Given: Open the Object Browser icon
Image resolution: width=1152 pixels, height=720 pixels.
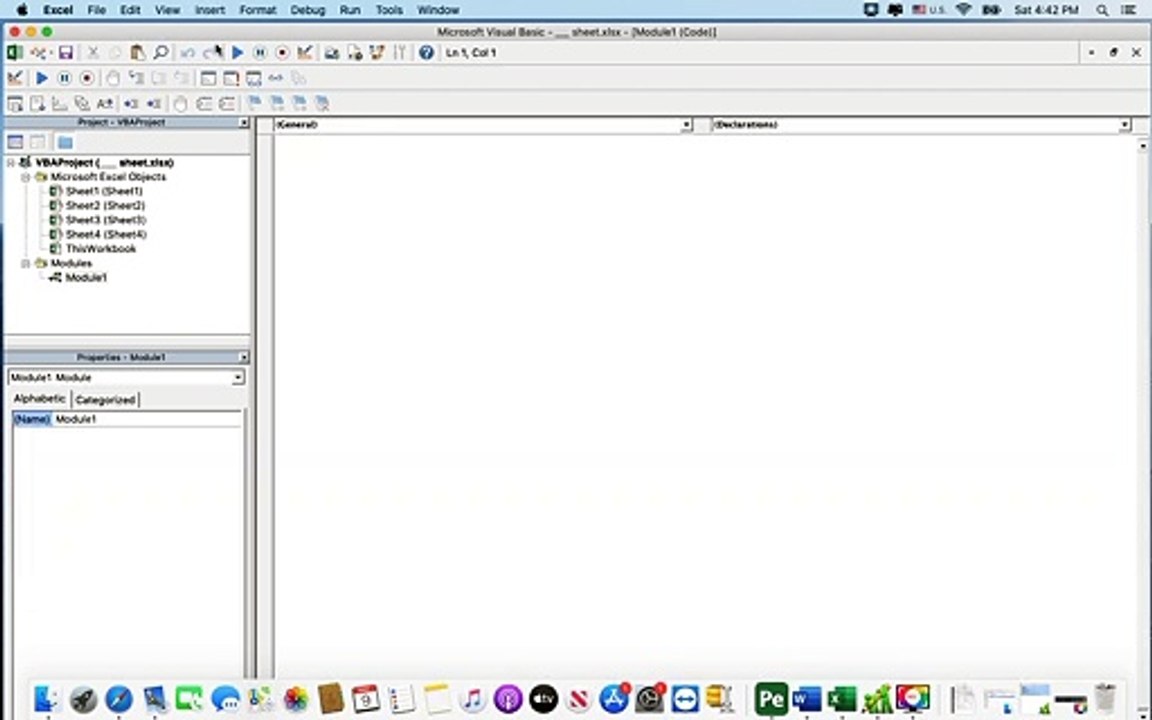Looking at the screenshot, I should tap(378, 53).
